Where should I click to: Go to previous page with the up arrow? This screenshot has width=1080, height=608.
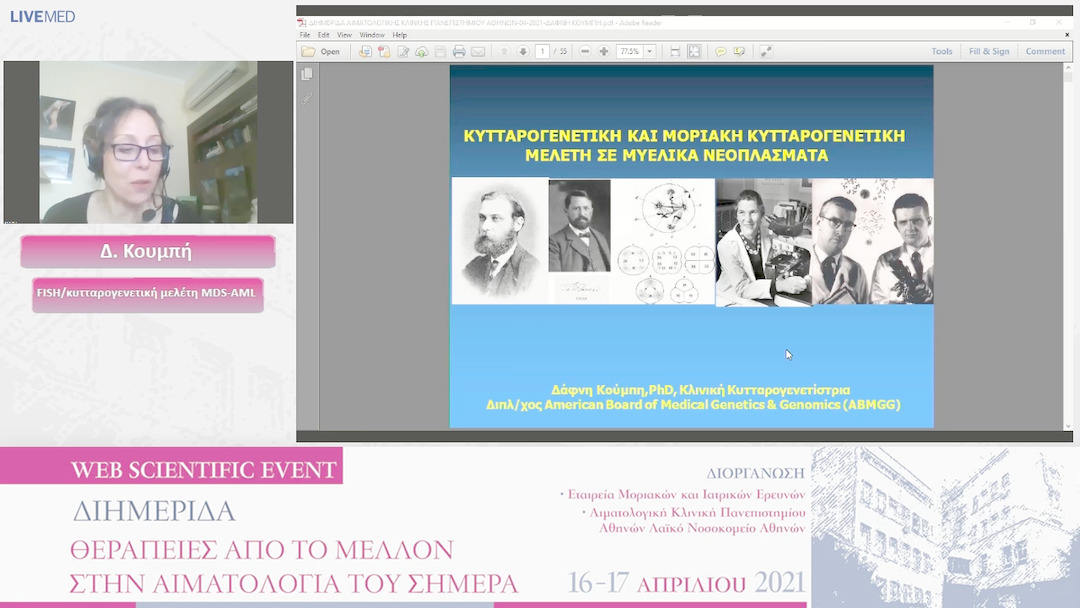(504, 52)
